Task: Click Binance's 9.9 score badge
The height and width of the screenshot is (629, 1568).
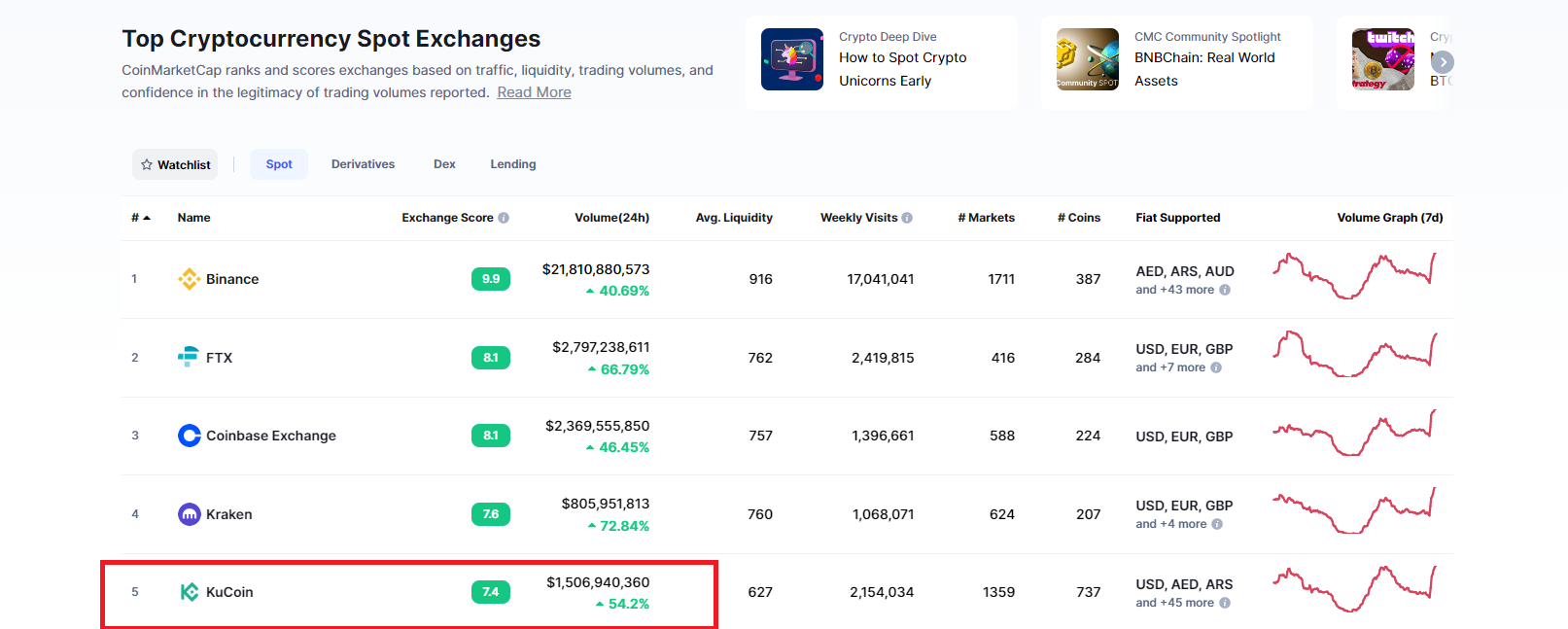Action: click(491, 279)
